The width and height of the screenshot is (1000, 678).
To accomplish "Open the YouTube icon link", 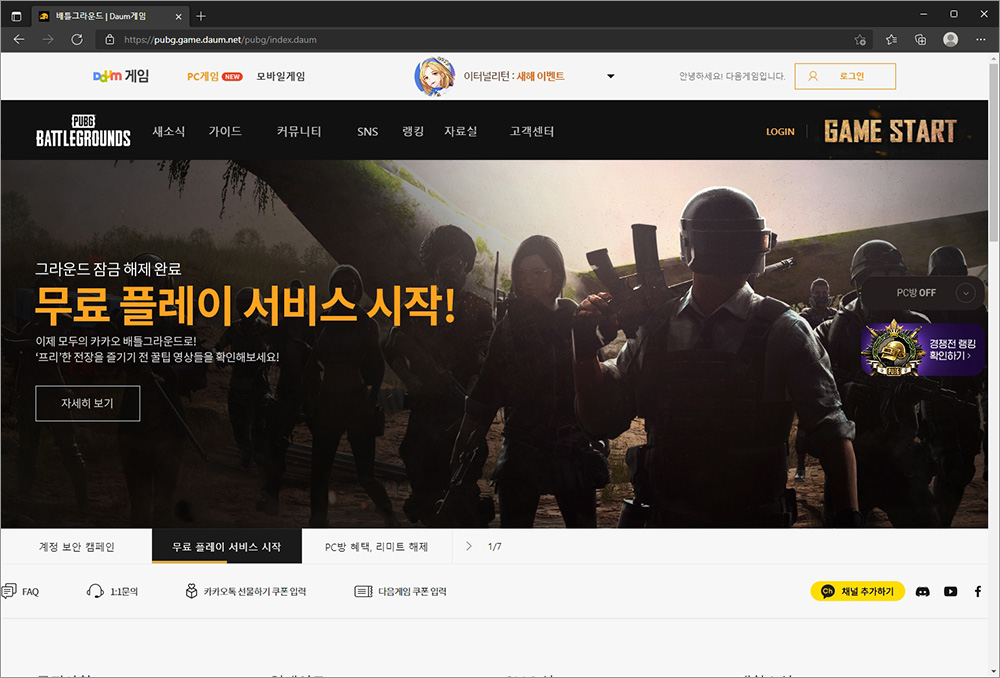I will (x=950, y=591).
